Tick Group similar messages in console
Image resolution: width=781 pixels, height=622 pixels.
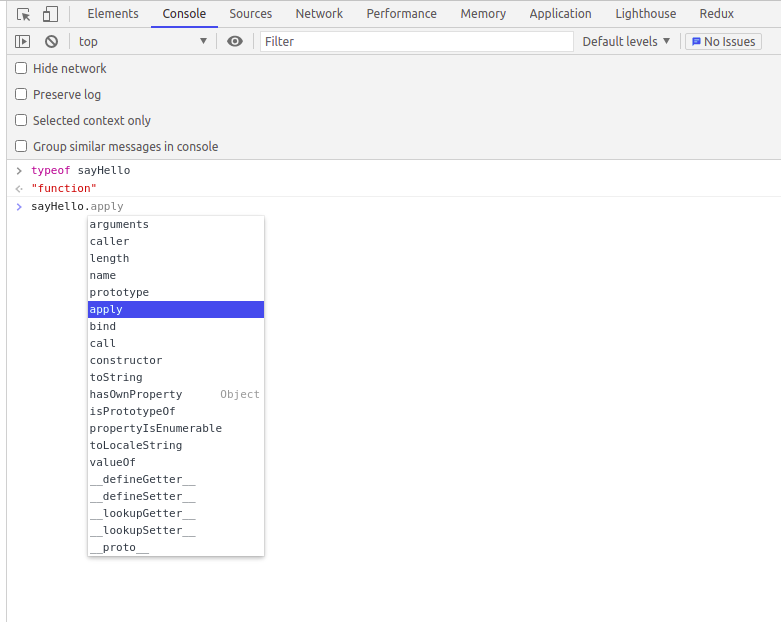(x=21, y=146)
